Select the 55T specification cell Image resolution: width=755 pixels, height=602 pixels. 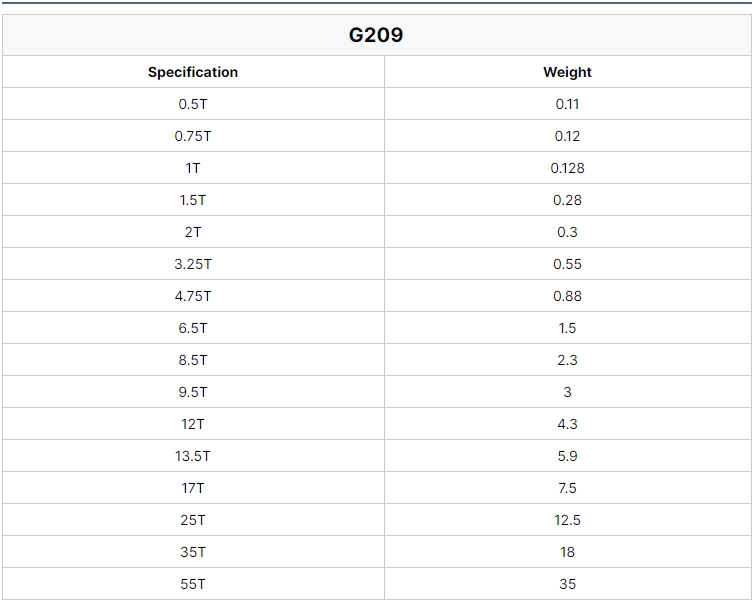pyautogui.click(x=193, y=584)
